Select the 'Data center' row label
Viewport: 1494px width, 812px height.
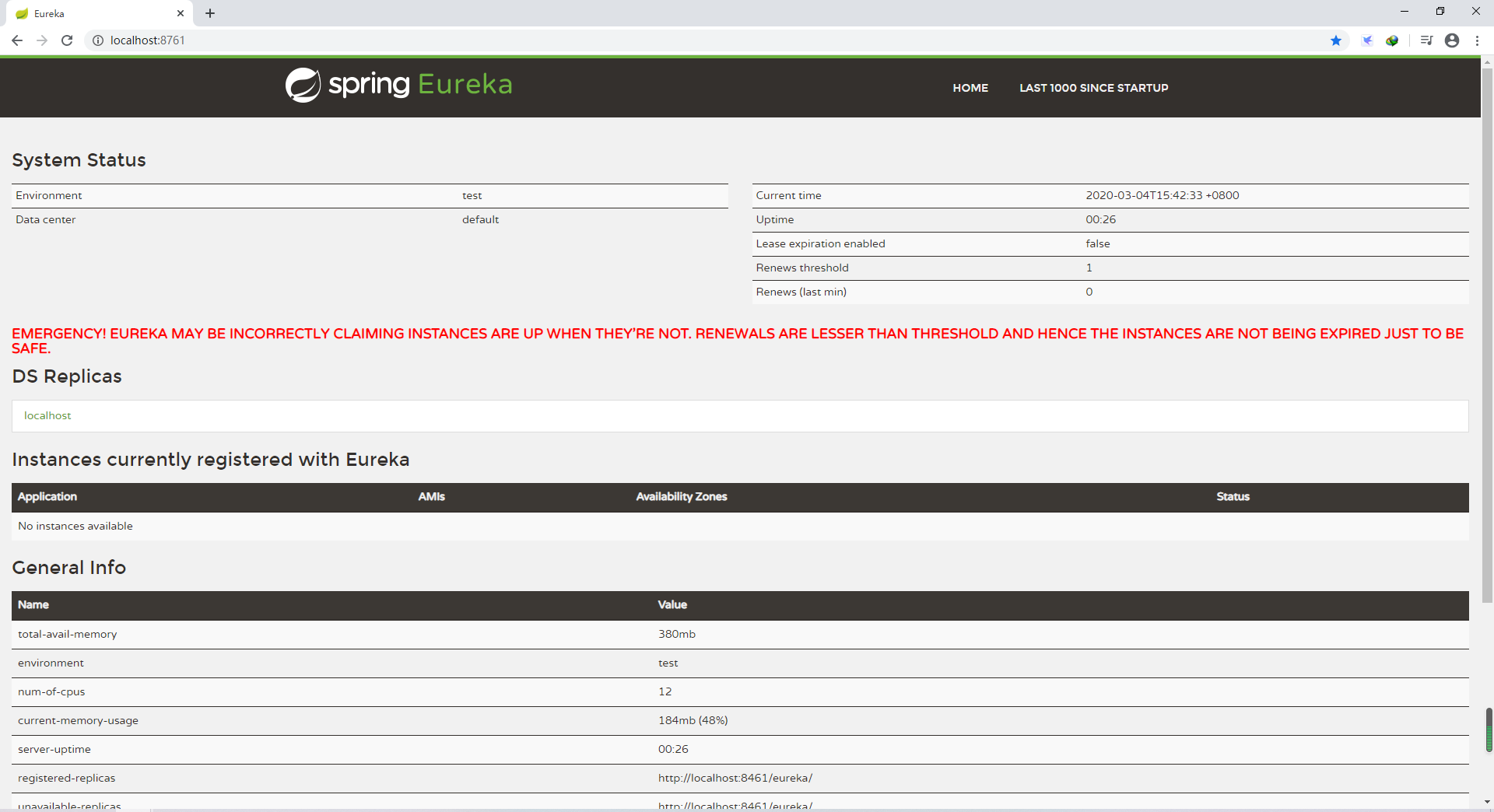pyautogui.click(x=46, y=219)
